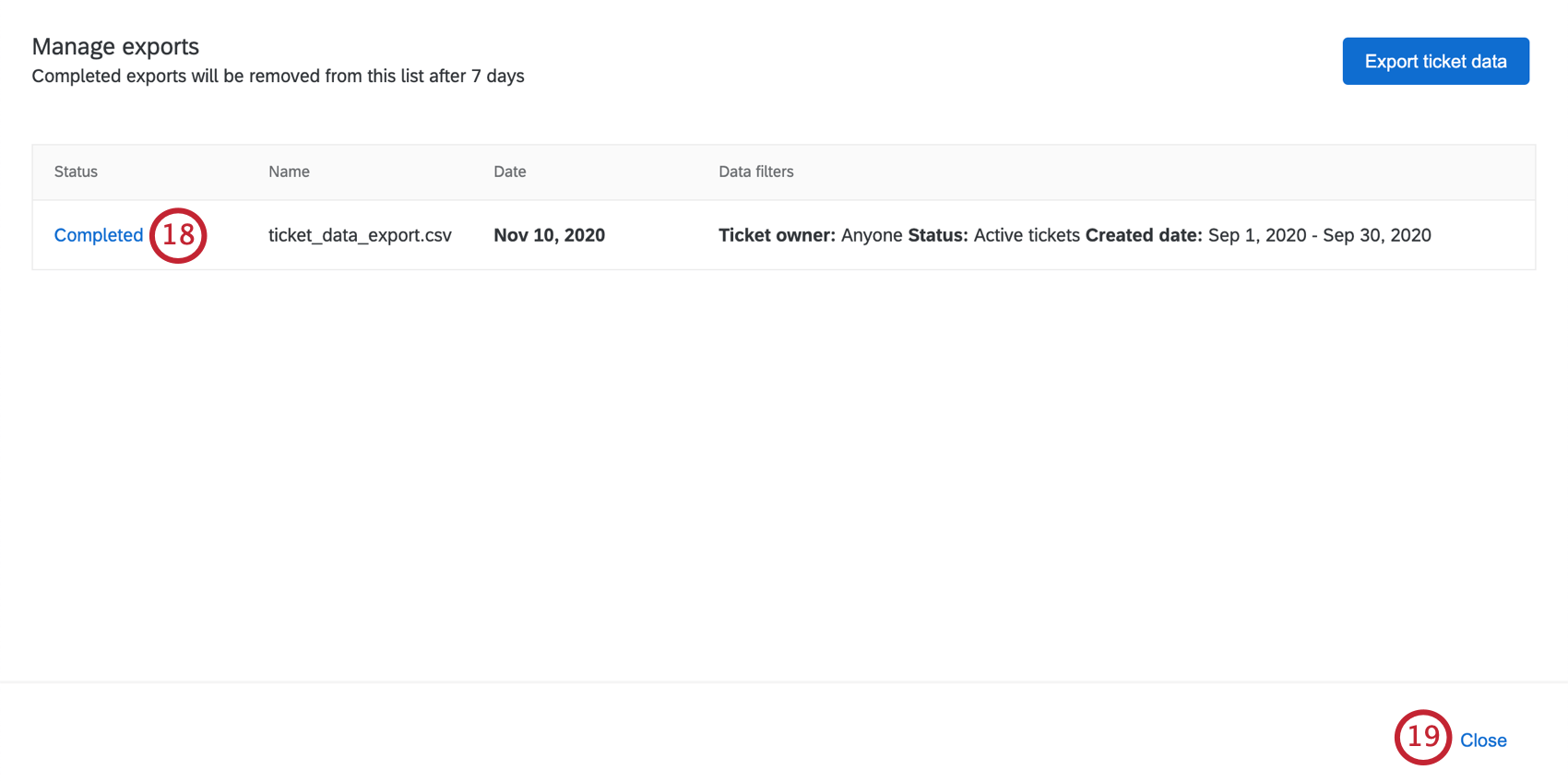1568x782 pixels.
Task: Click the Nov 10, 2020 export date
Action: [549, 235]
